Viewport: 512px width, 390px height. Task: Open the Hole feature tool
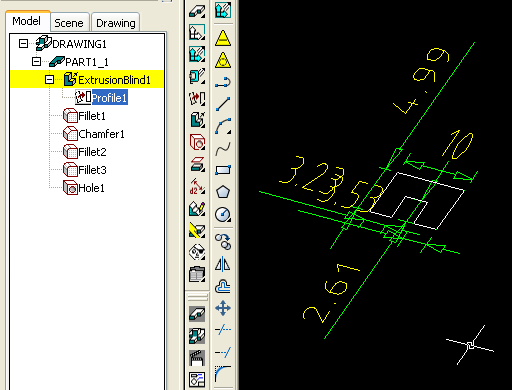197,142
